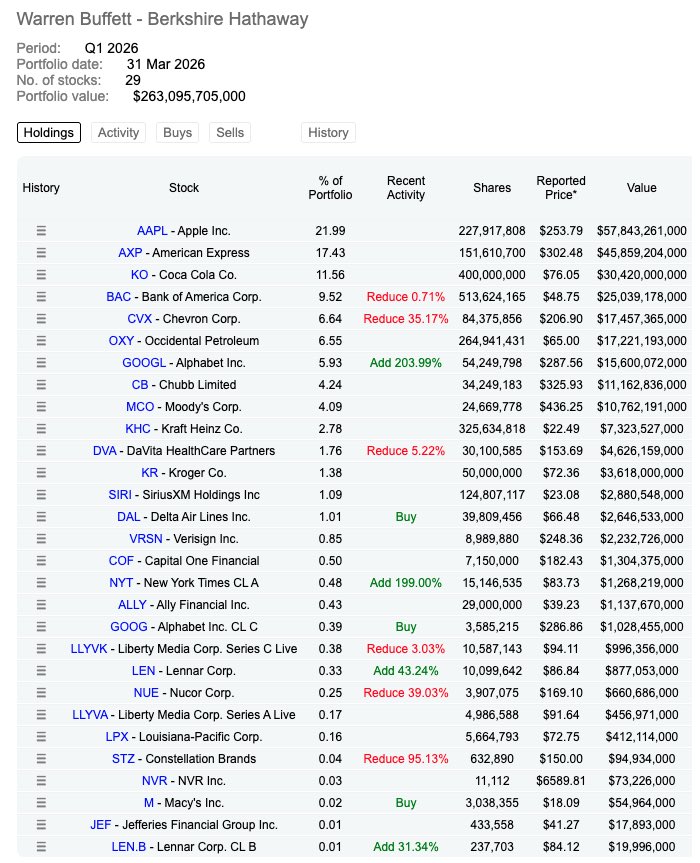This screenshot has height=863, width=700.
Task: Open history icon for AAPL row
Action: (41, 231)
